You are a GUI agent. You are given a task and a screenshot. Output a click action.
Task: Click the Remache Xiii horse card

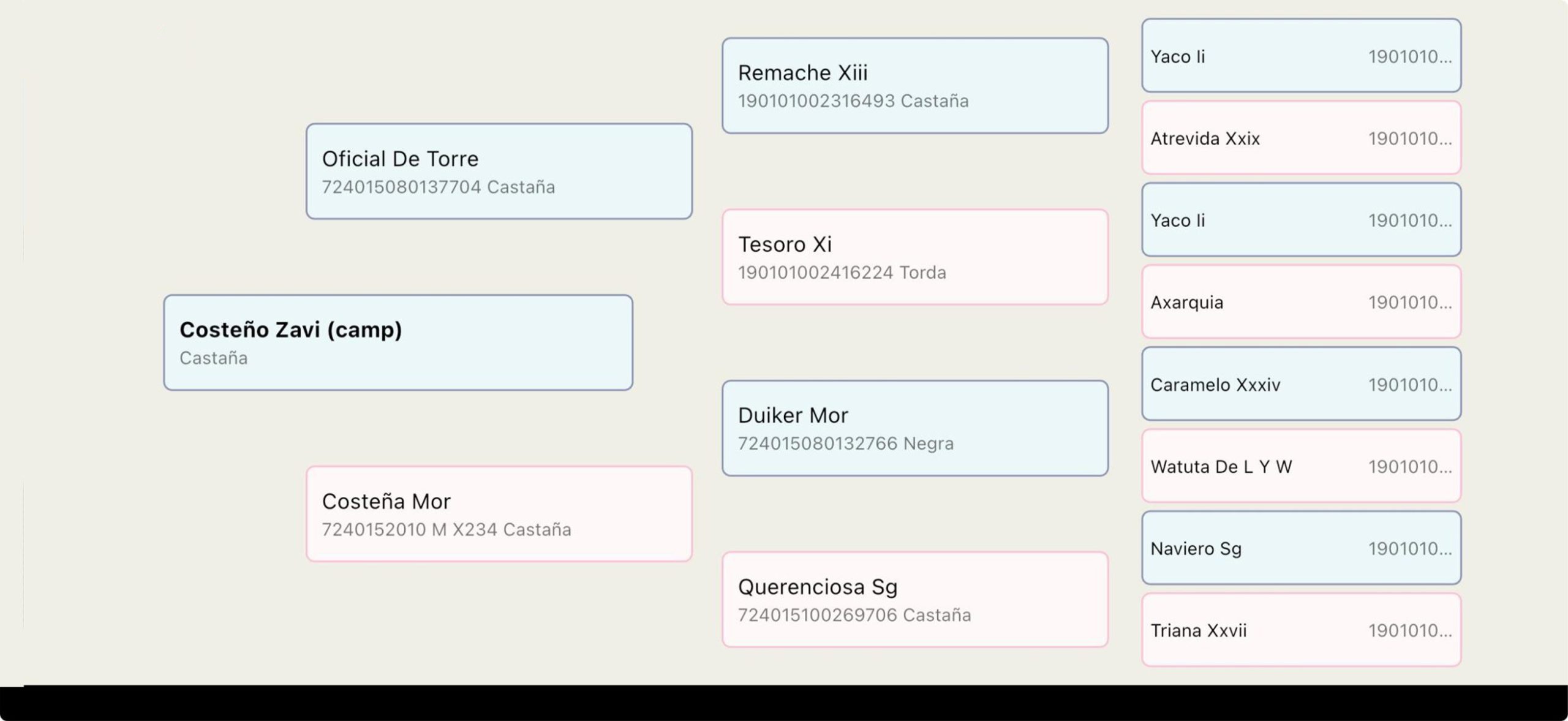click(x=915, y=86)
